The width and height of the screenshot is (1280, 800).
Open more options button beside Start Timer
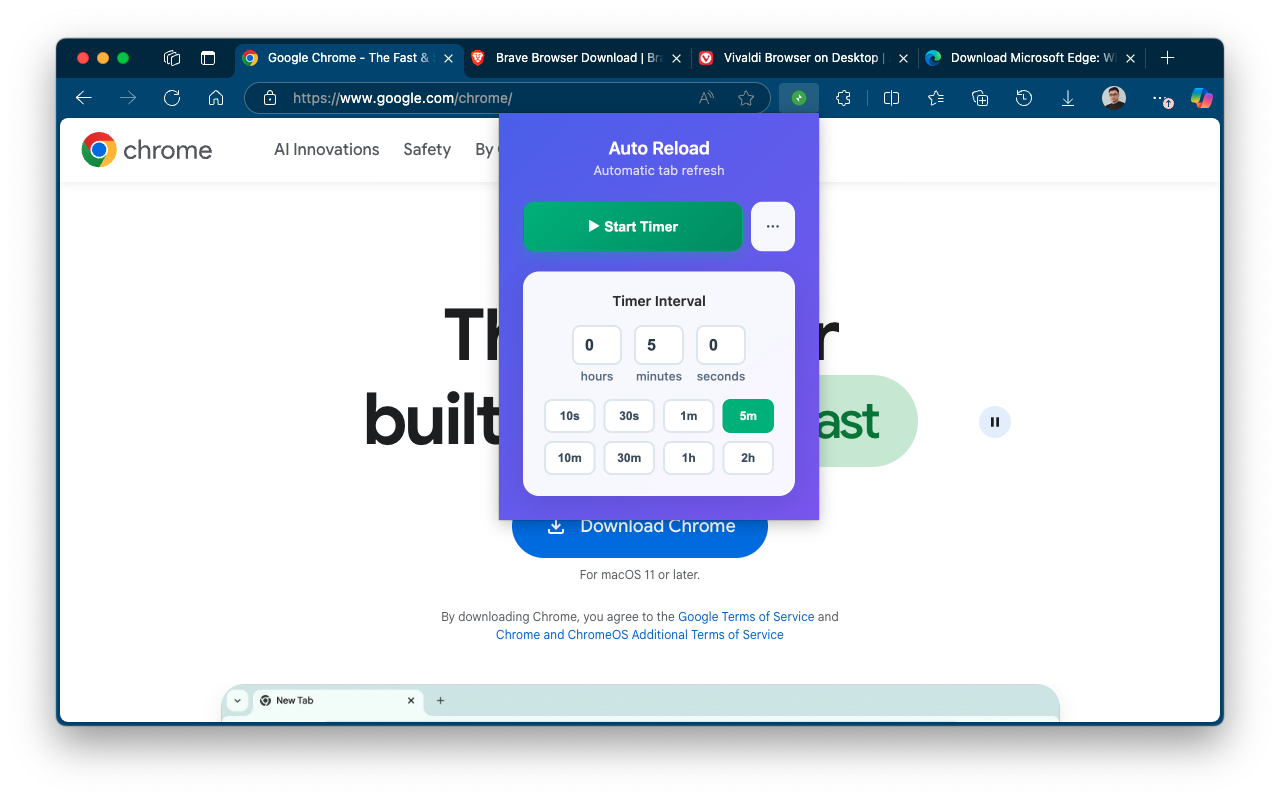coord(773,227)
